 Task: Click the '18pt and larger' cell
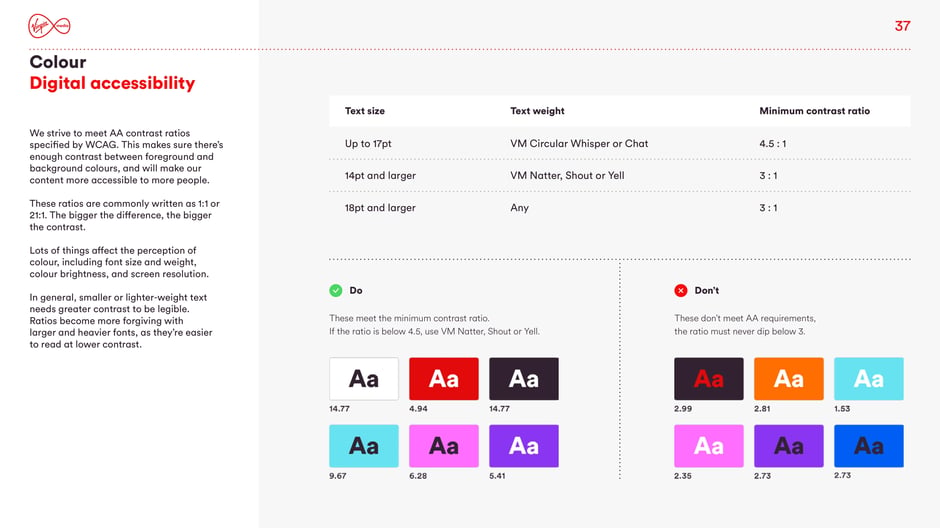point(380,208)
